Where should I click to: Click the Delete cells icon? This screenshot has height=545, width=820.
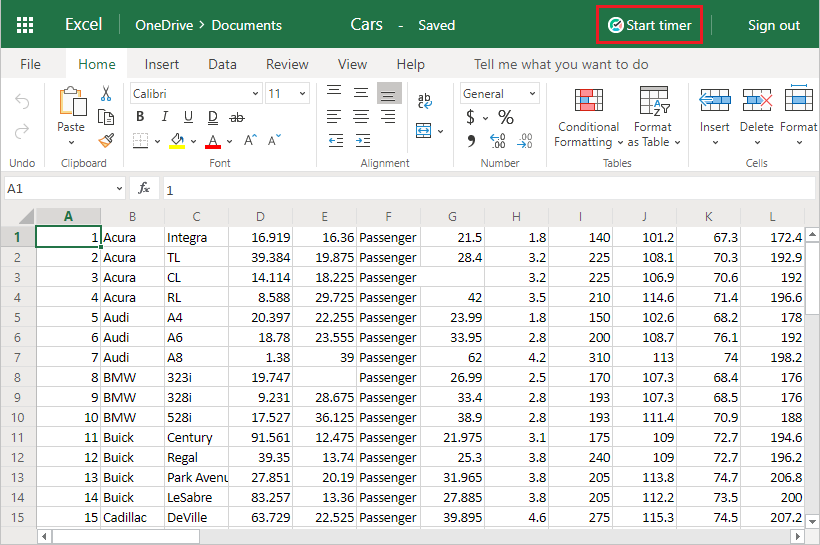pyautogui.click(x=757, y=99)
